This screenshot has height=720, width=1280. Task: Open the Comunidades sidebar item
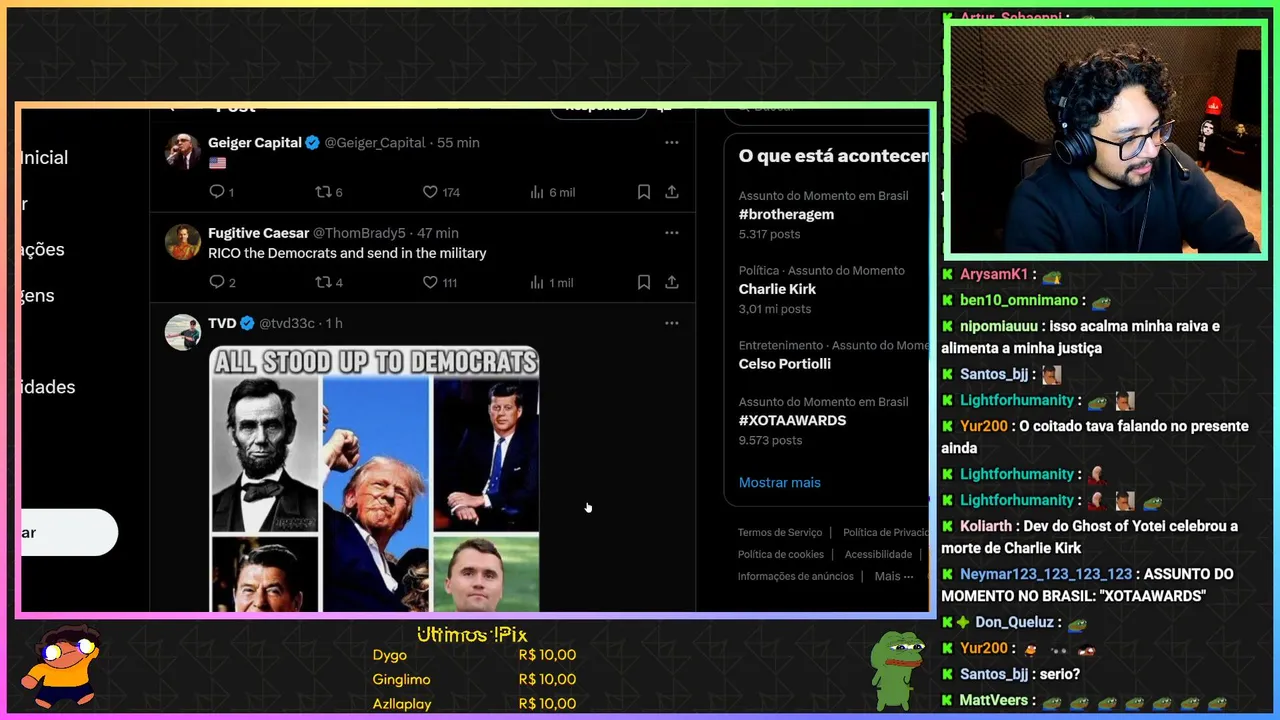pos(48,387)
